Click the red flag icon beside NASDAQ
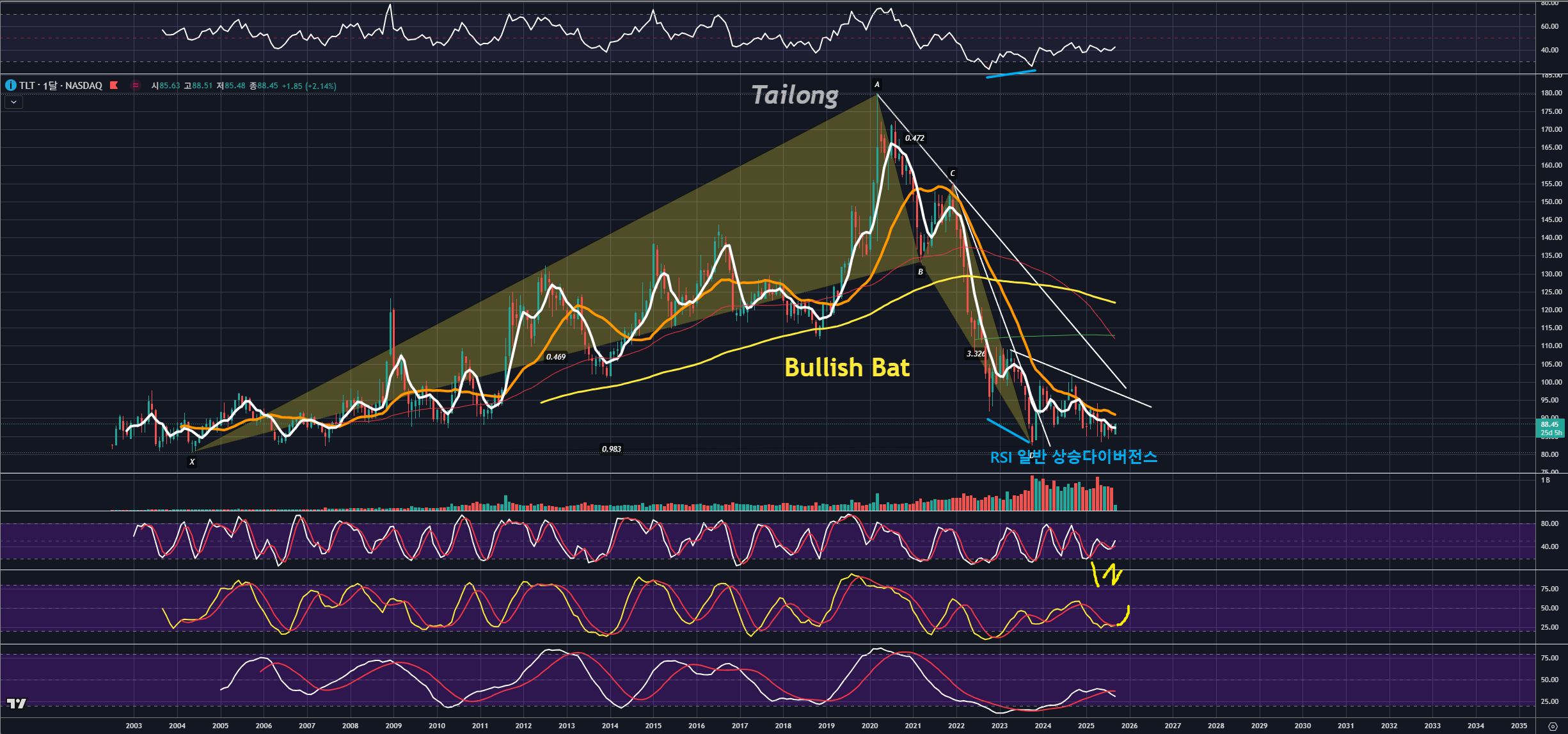Viewport: 1568px width, 734px height. coord(114,85)
